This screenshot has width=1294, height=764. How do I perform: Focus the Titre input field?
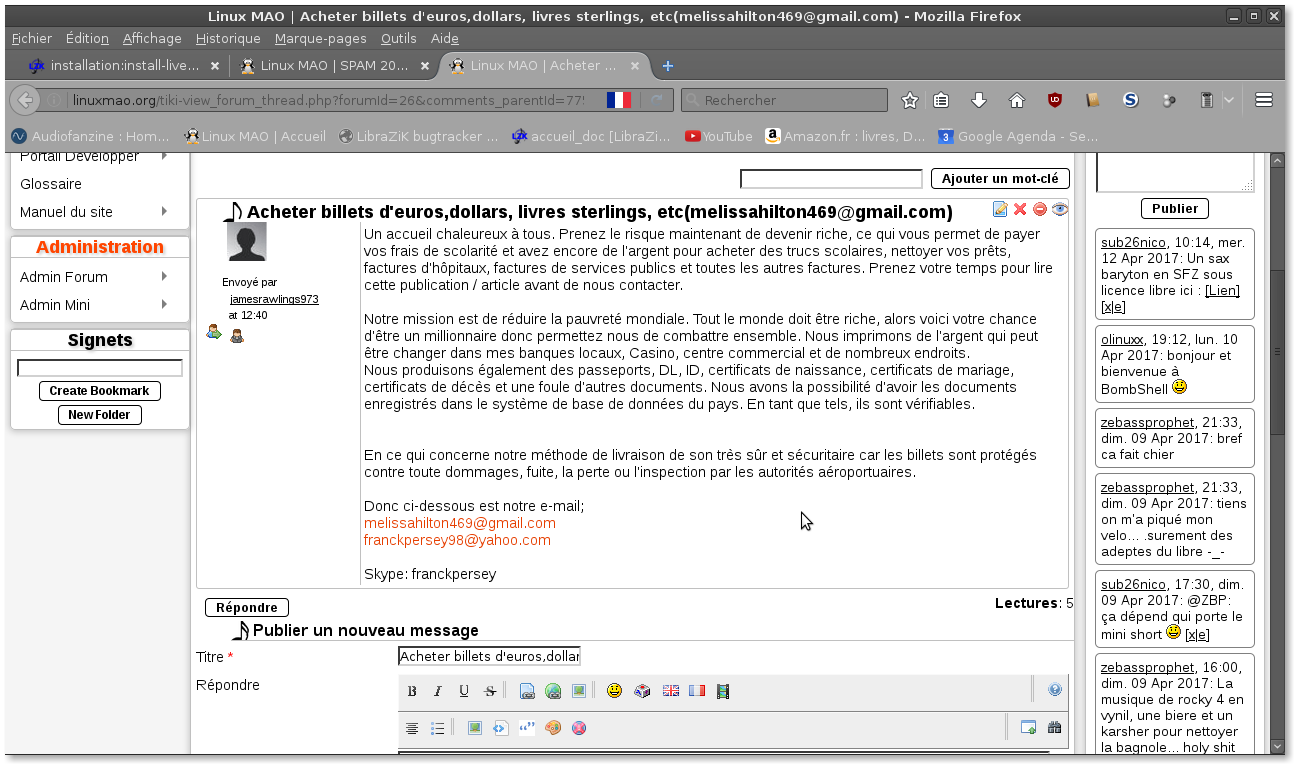489,656
